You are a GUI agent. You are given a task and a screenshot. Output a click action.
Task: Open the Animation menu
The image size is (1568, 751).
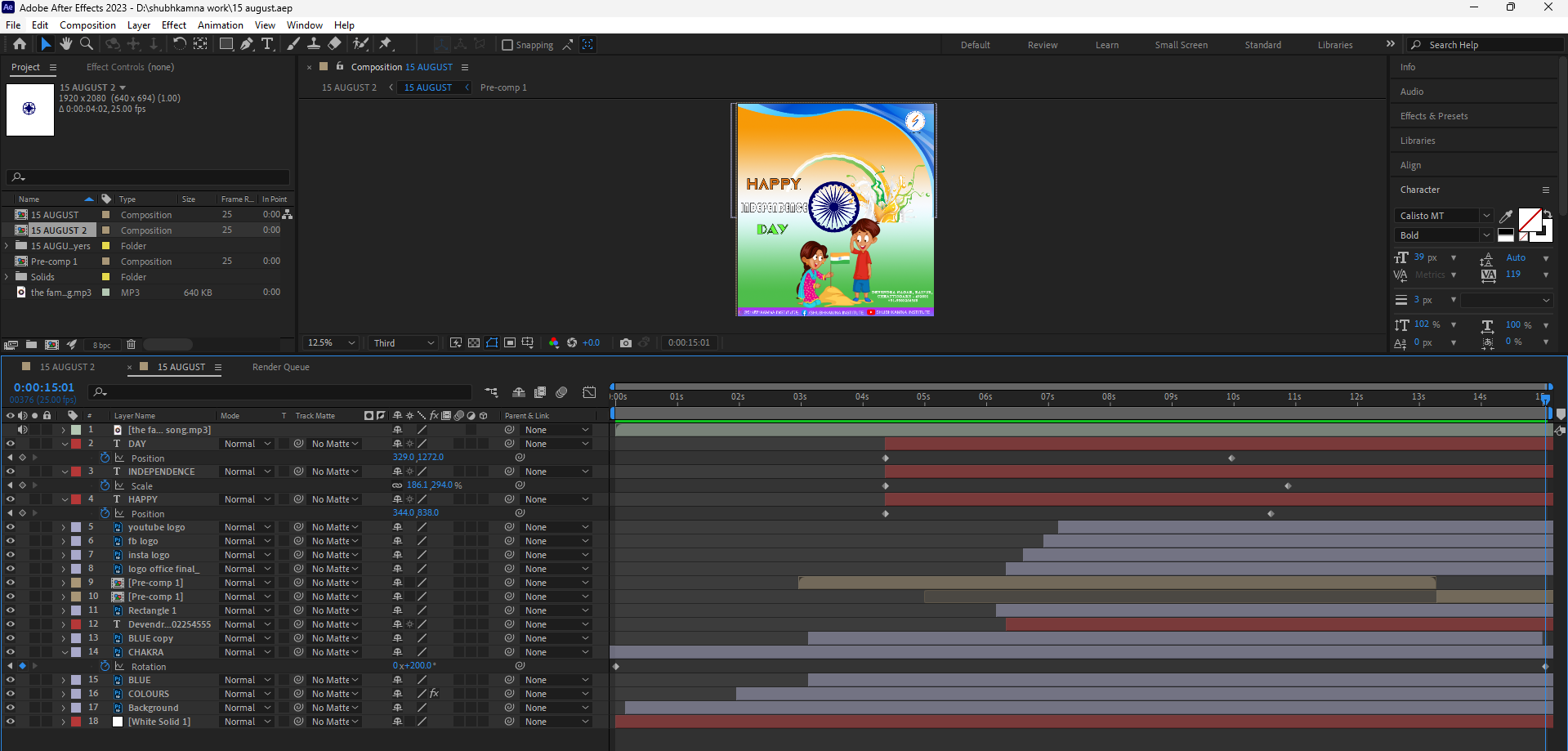[221, 25]
